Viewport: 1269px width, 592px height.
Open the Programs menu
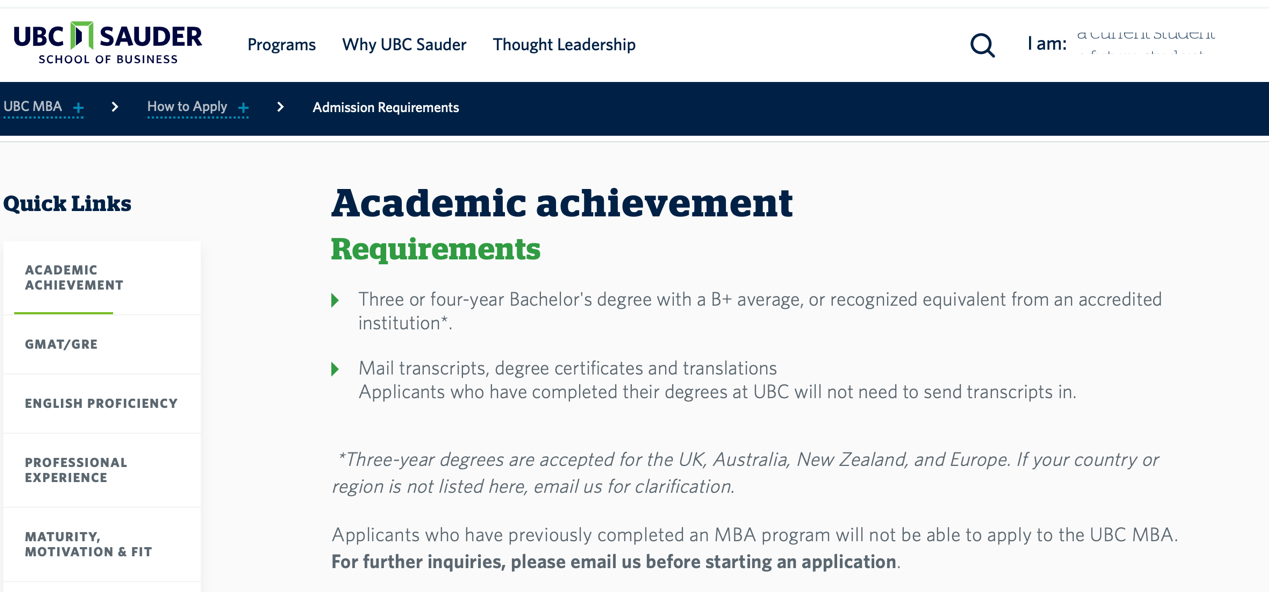pyautogui.click(x=281, y=45)
